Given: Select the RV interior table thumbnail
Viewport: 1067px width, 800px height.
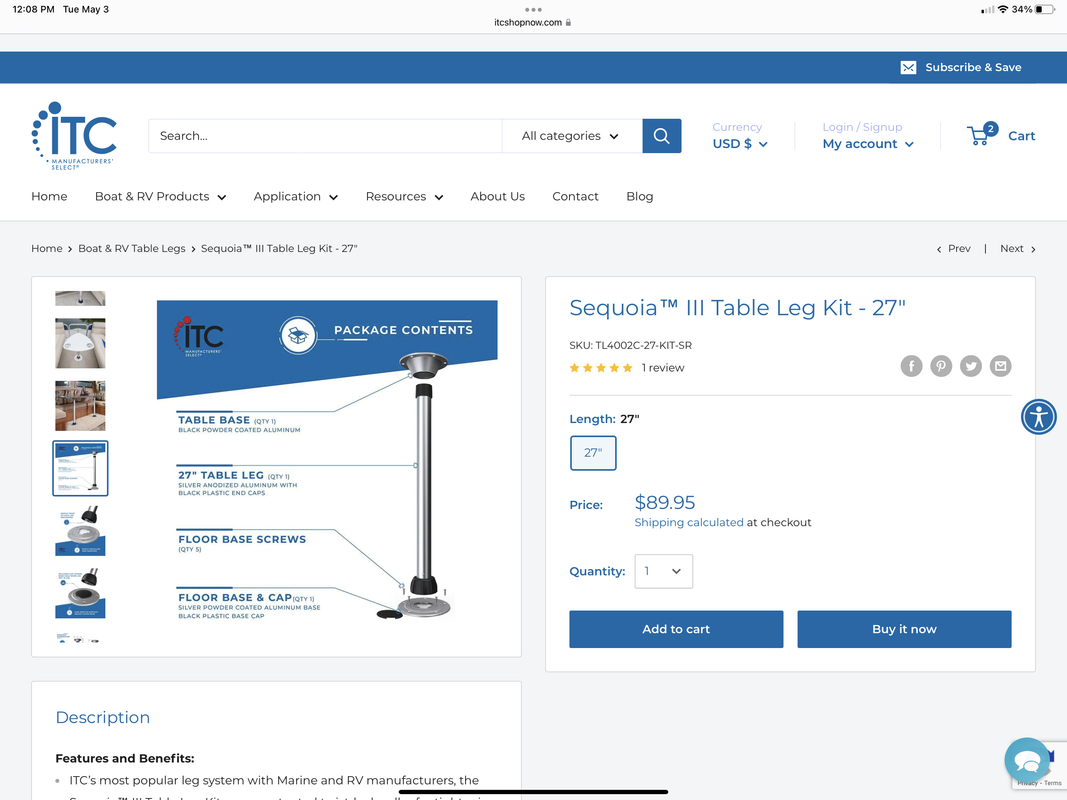Looking at the screenshot, I should click(80, 406).
